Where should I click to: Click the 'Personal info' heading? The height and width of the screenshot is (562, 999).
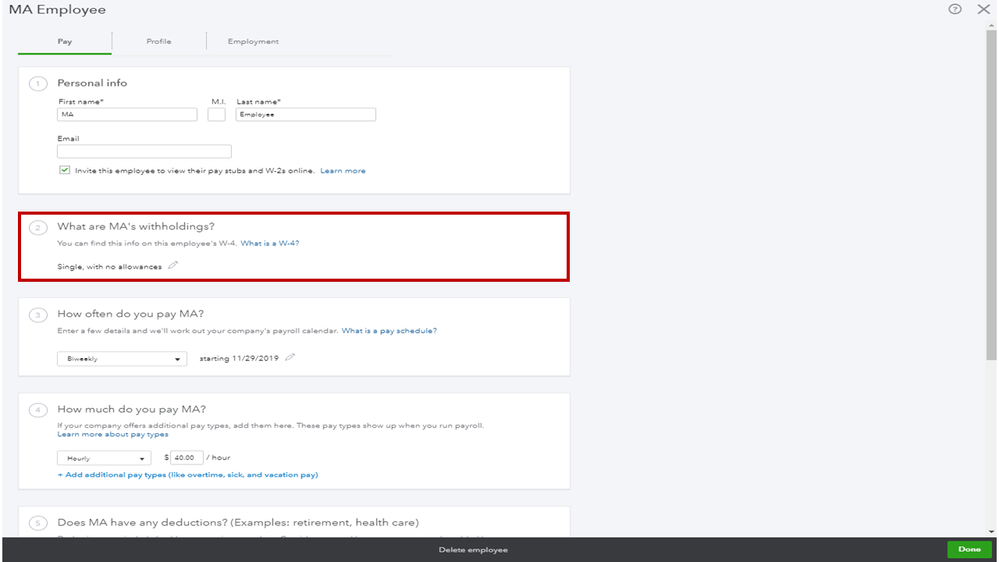pos(92,83)
